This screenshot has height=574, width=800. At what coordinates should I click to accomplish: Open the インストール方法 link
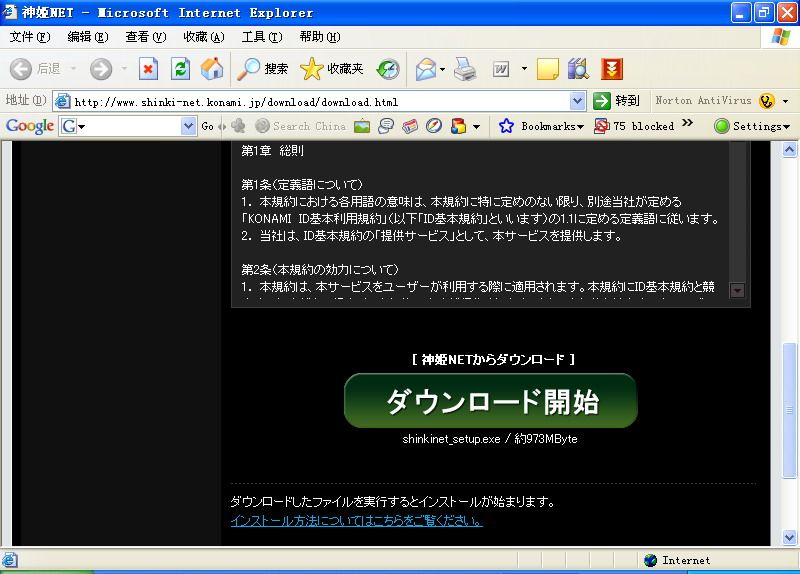[x=356, y=520]
